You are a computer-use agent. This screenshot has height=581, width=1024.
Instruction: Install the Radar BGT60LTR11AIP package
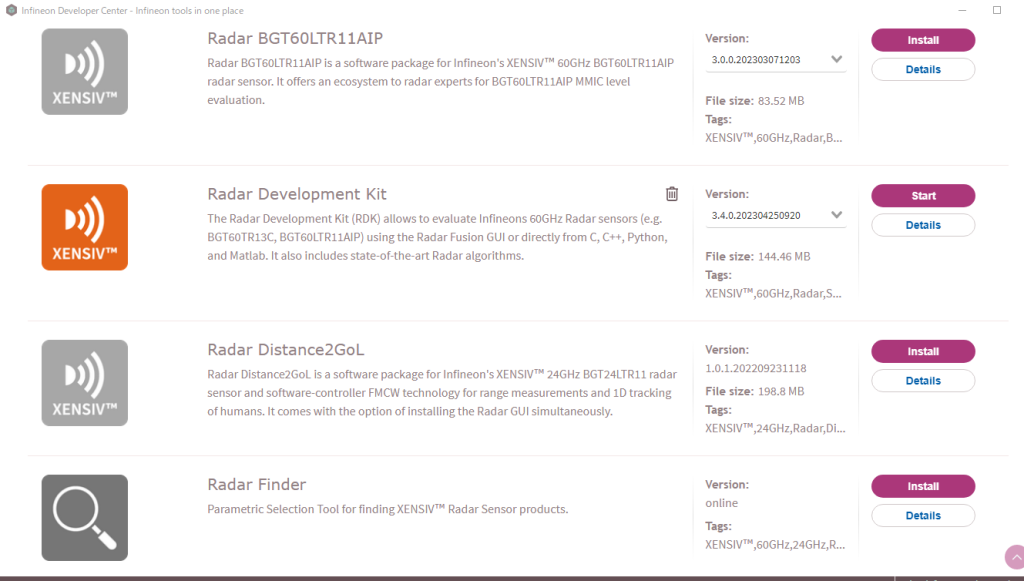(923, 40)
